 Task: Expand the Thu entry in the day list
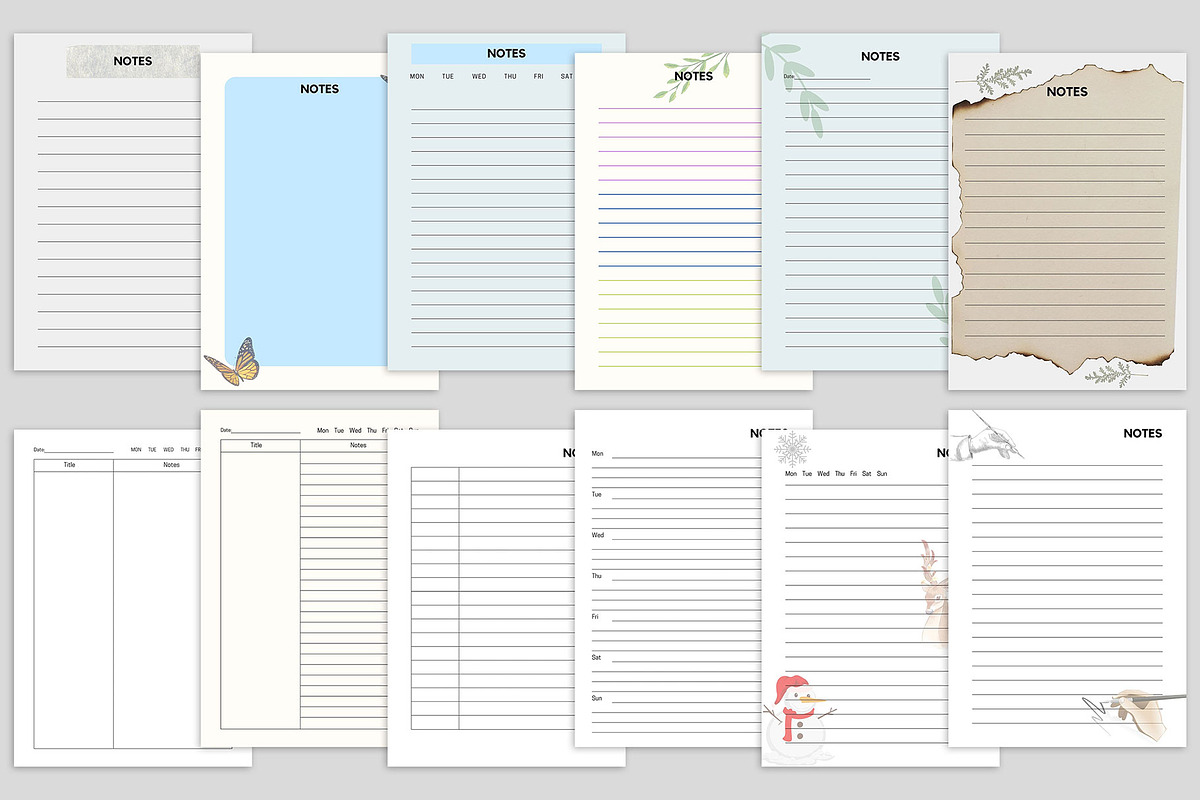[x=595, y=576]
